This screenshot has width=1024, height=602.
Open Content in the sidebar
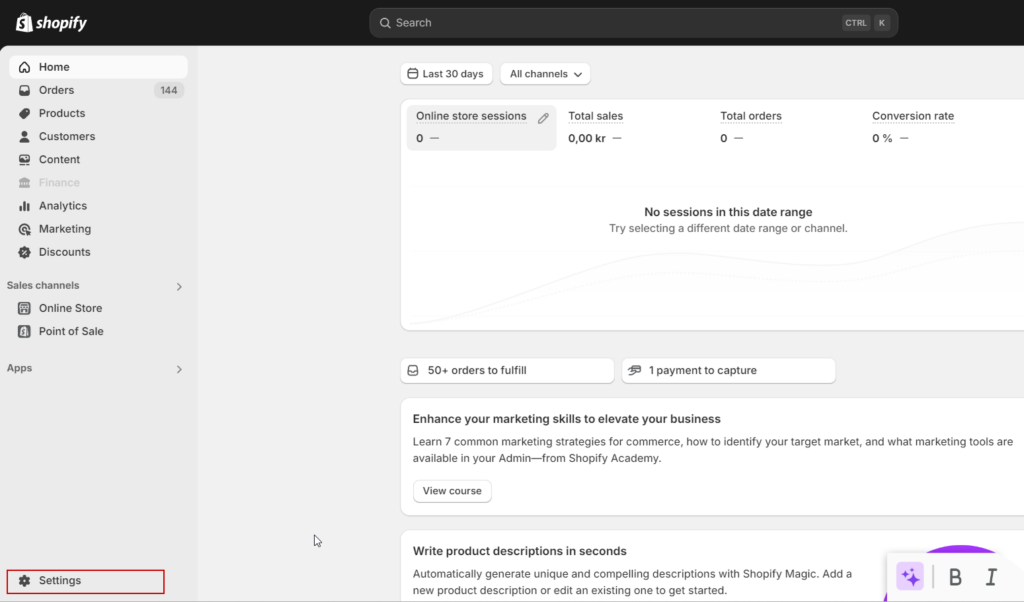coord(99,160)
